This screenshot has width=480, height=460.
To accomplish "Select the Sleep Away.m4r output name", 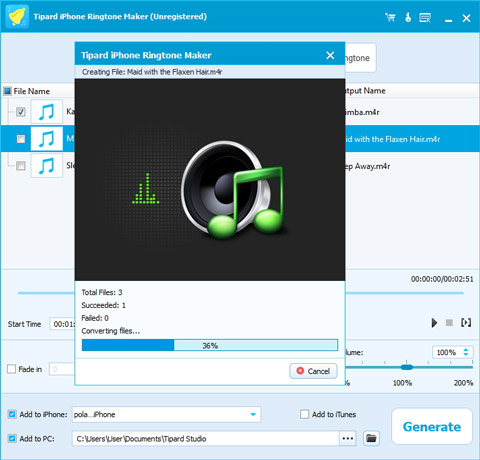I will pyautogui.click(x=367, y=166).
